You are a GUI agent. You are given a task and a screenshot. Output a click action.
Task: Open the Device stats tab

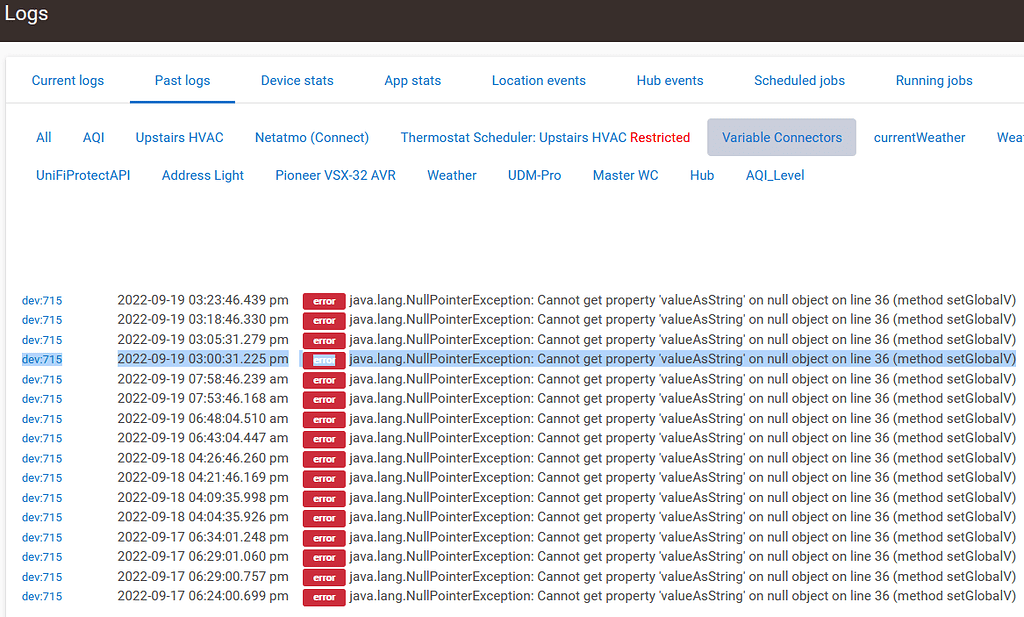click(x=296, y=80)
